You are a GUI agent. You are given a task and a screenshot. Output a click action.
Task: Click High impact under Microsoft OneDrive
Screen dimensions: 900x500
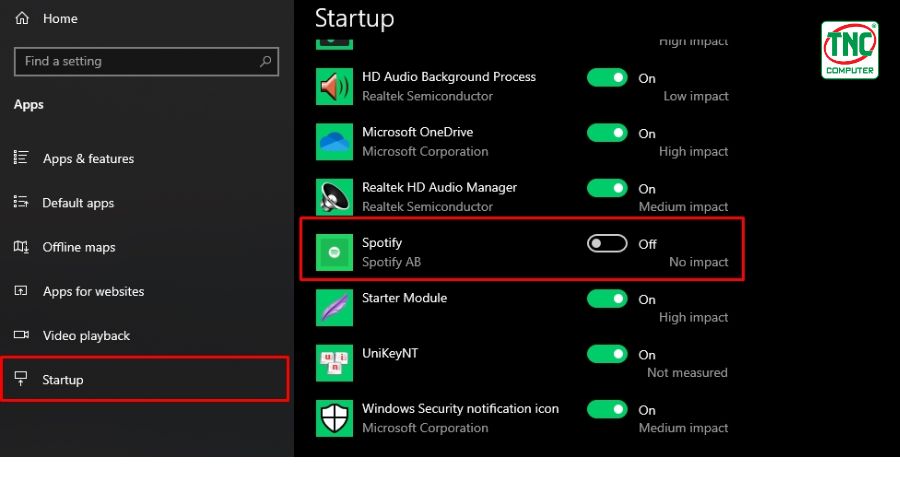693,152
